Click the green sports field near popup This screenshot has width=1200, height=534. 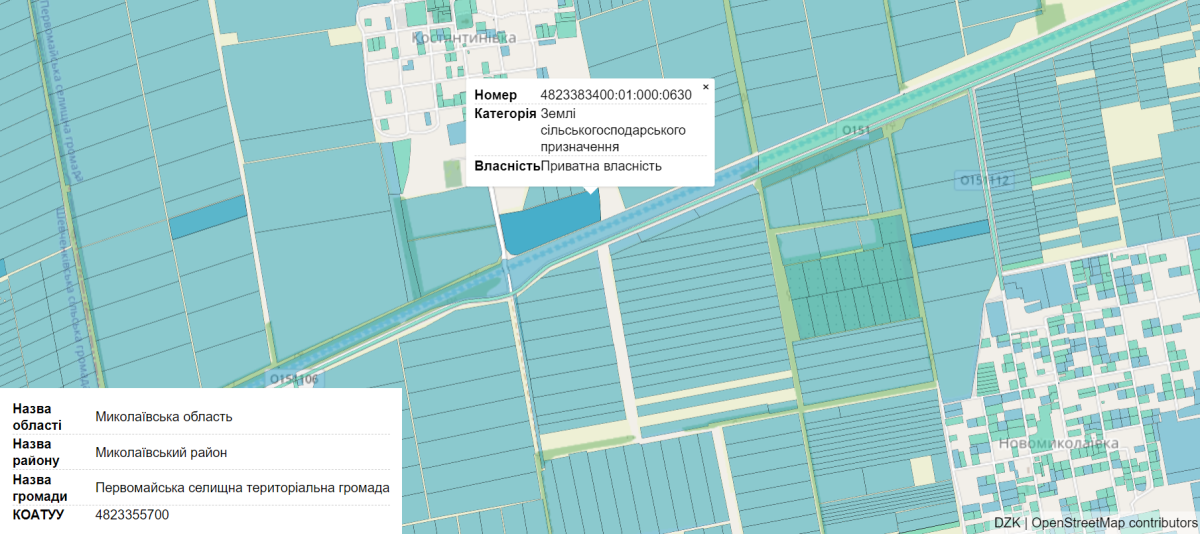[454, 172]
